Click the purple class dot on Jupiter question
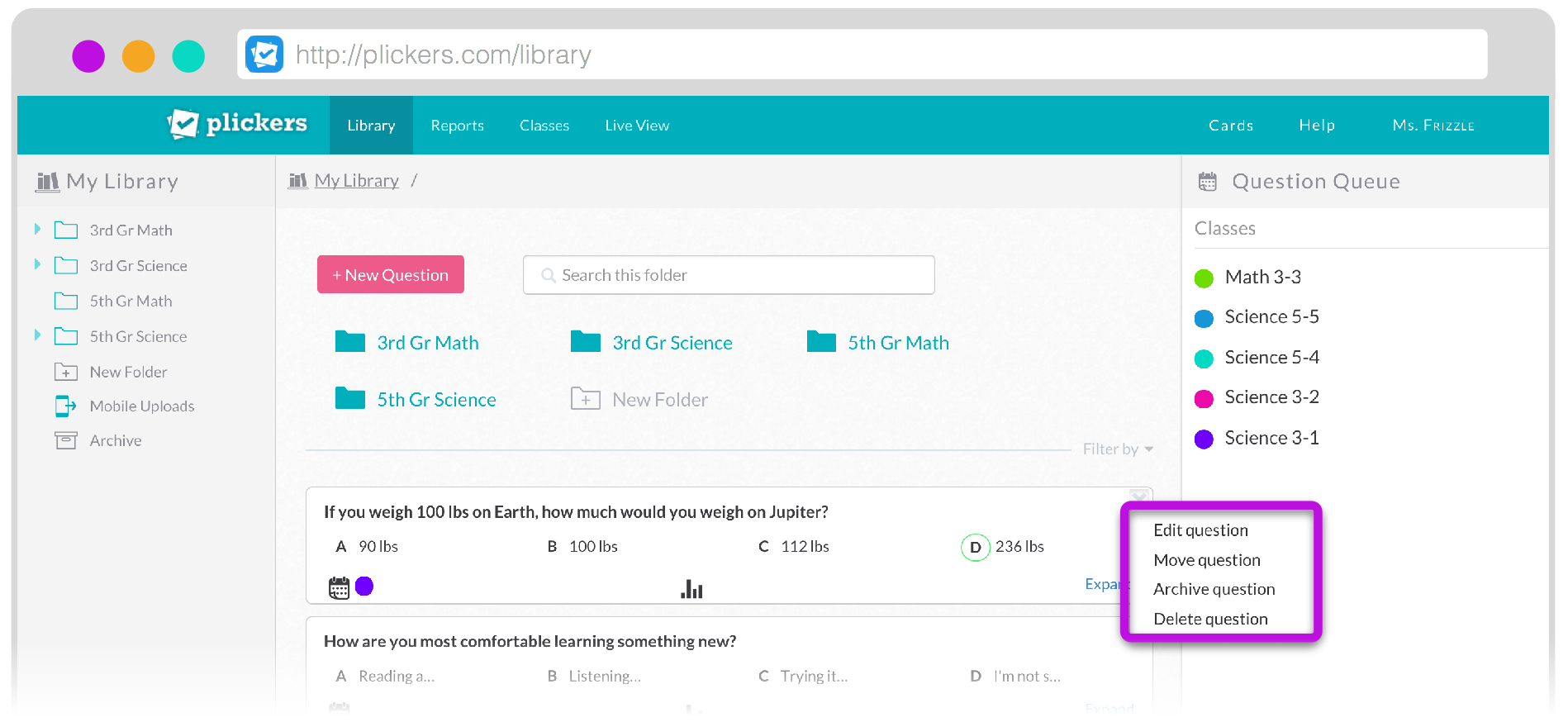This screenshot has width=1568, height=722. click(364, 587)
